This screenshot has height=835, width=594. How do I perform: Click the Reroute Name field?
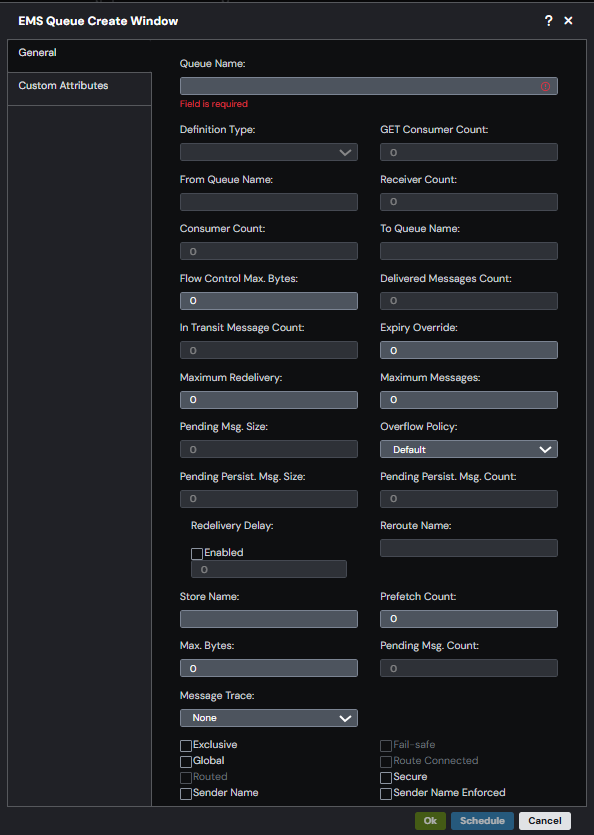[469, 548]
